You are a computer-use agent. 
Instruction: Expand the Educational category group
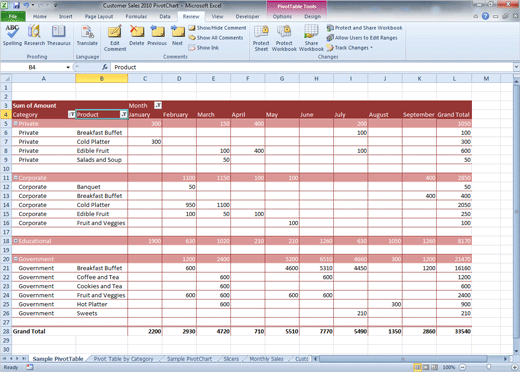click(15, 241)
